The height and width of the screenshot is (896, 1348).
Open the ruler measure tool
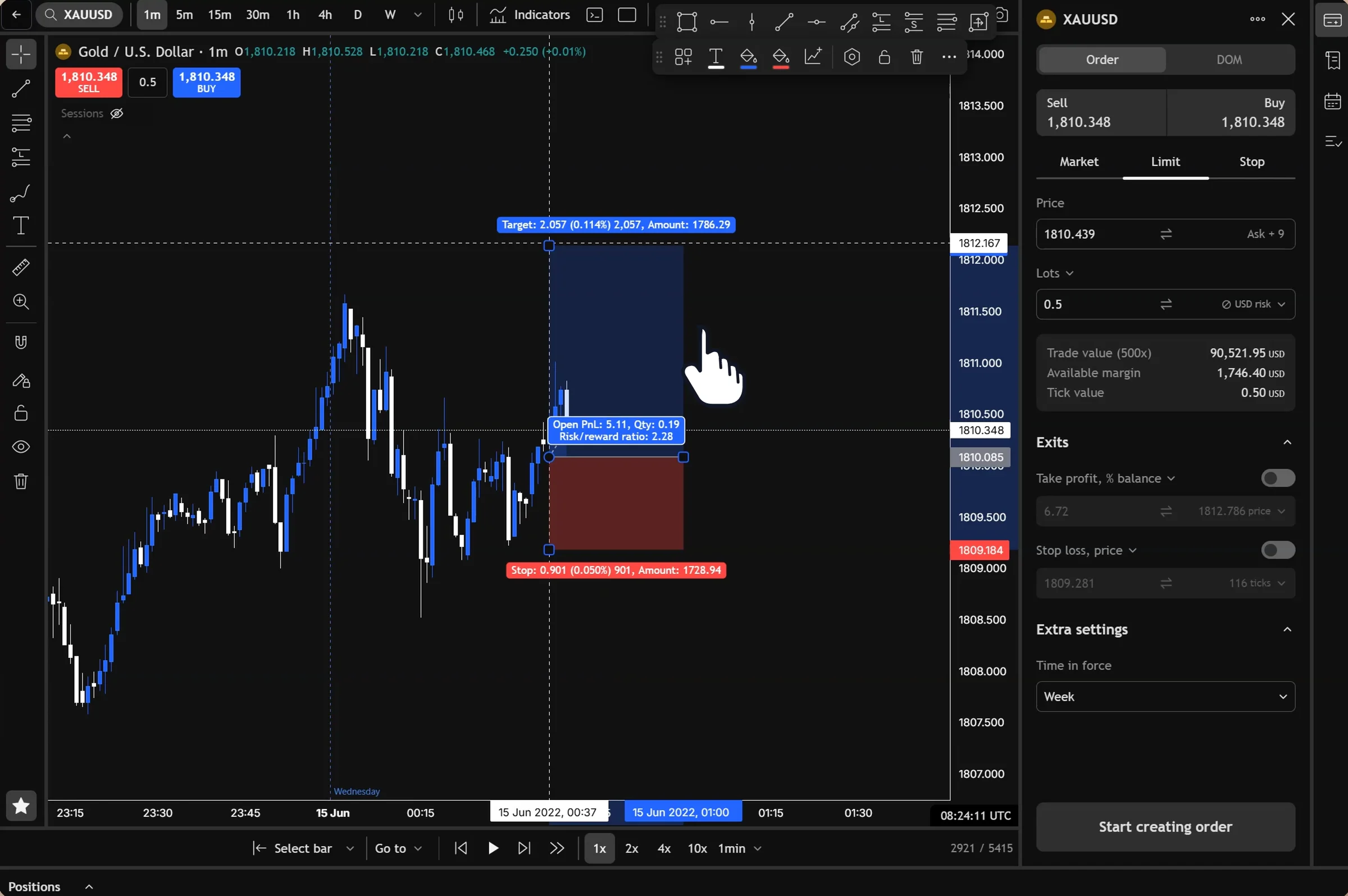coord(21,267)
